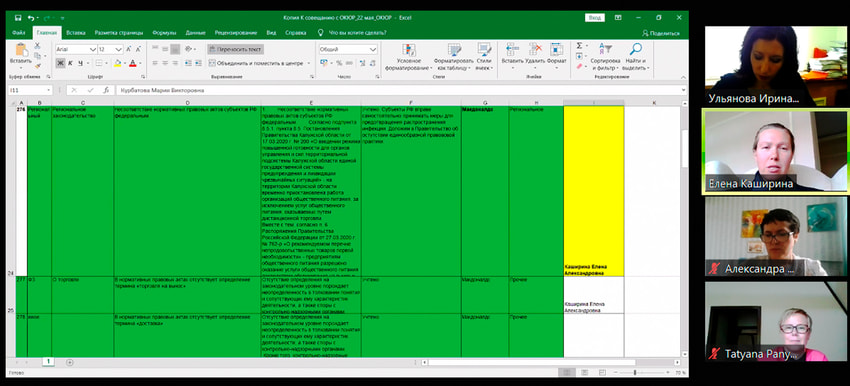This screenshot has height=386, width=850.
Task: Open the Файл tab
Action: [x=18, y=33]
